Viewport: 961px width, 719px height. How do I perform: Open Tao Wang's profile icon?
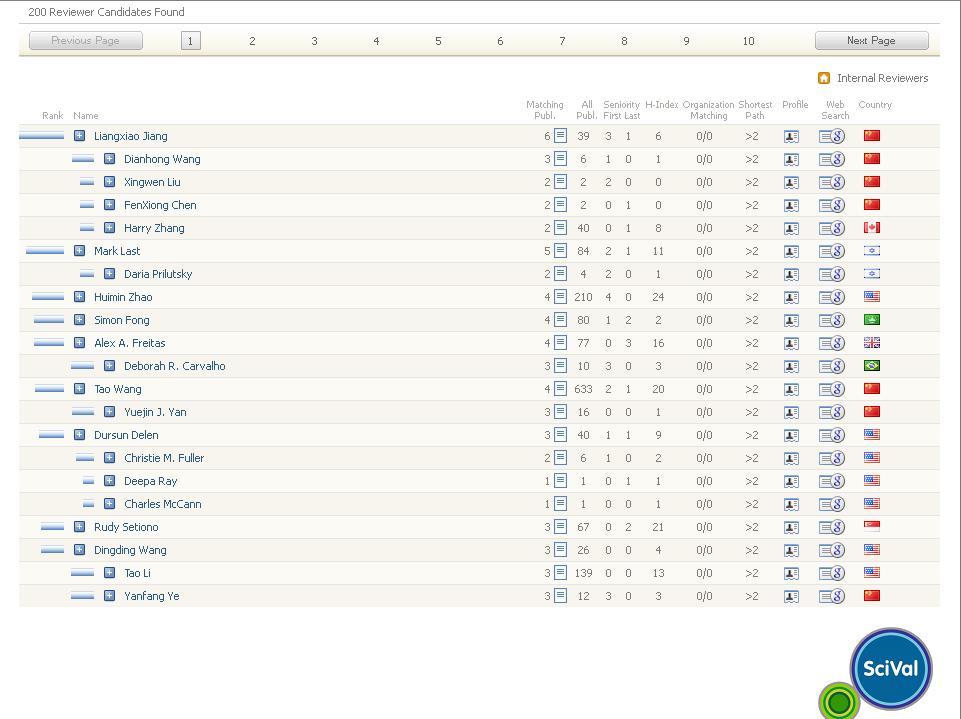[x=791, y=389]
